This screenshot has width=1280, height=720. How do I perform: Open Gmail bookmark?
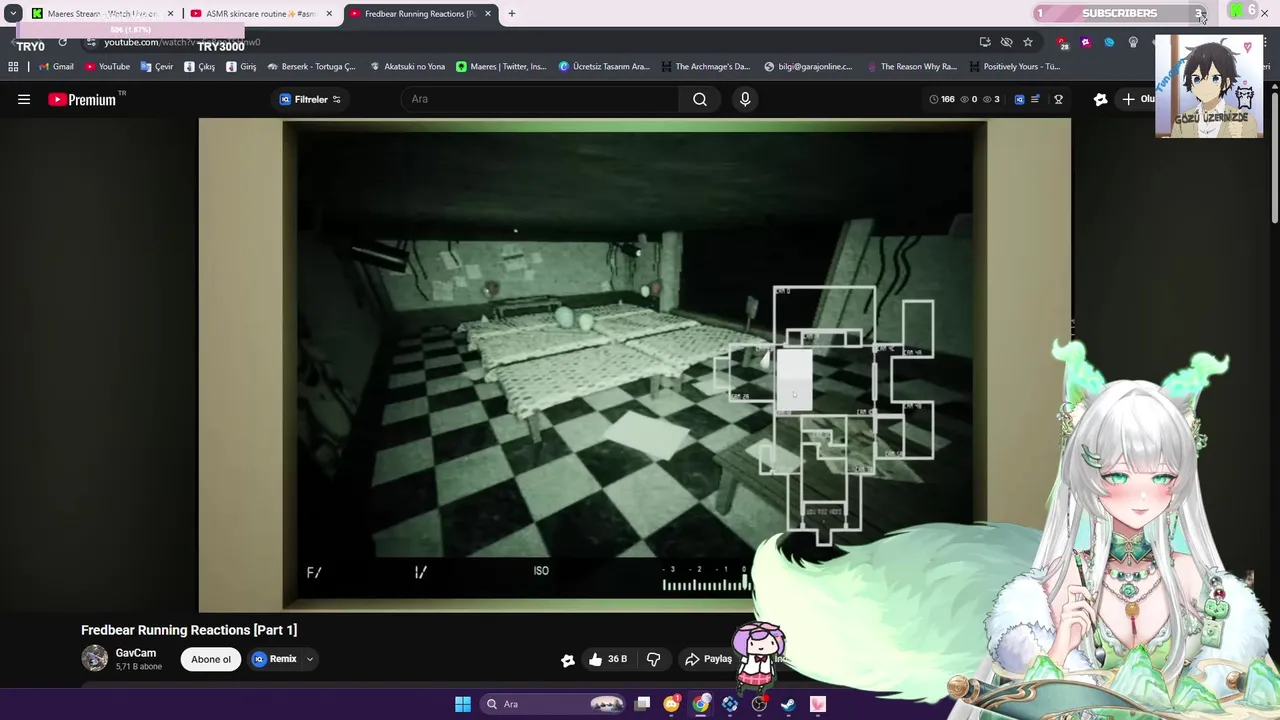point(56,67)
